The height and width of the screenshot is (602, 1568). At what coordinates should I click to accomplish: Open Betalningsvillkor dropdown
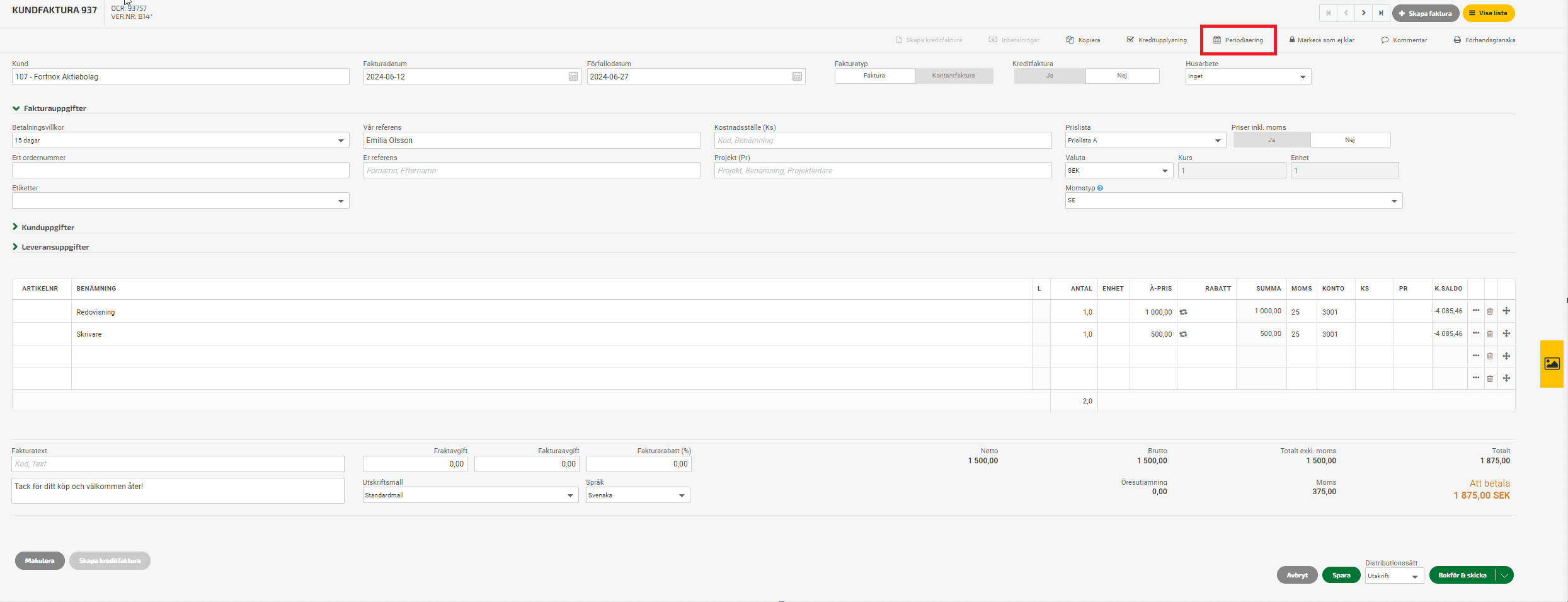pos(180,140)
